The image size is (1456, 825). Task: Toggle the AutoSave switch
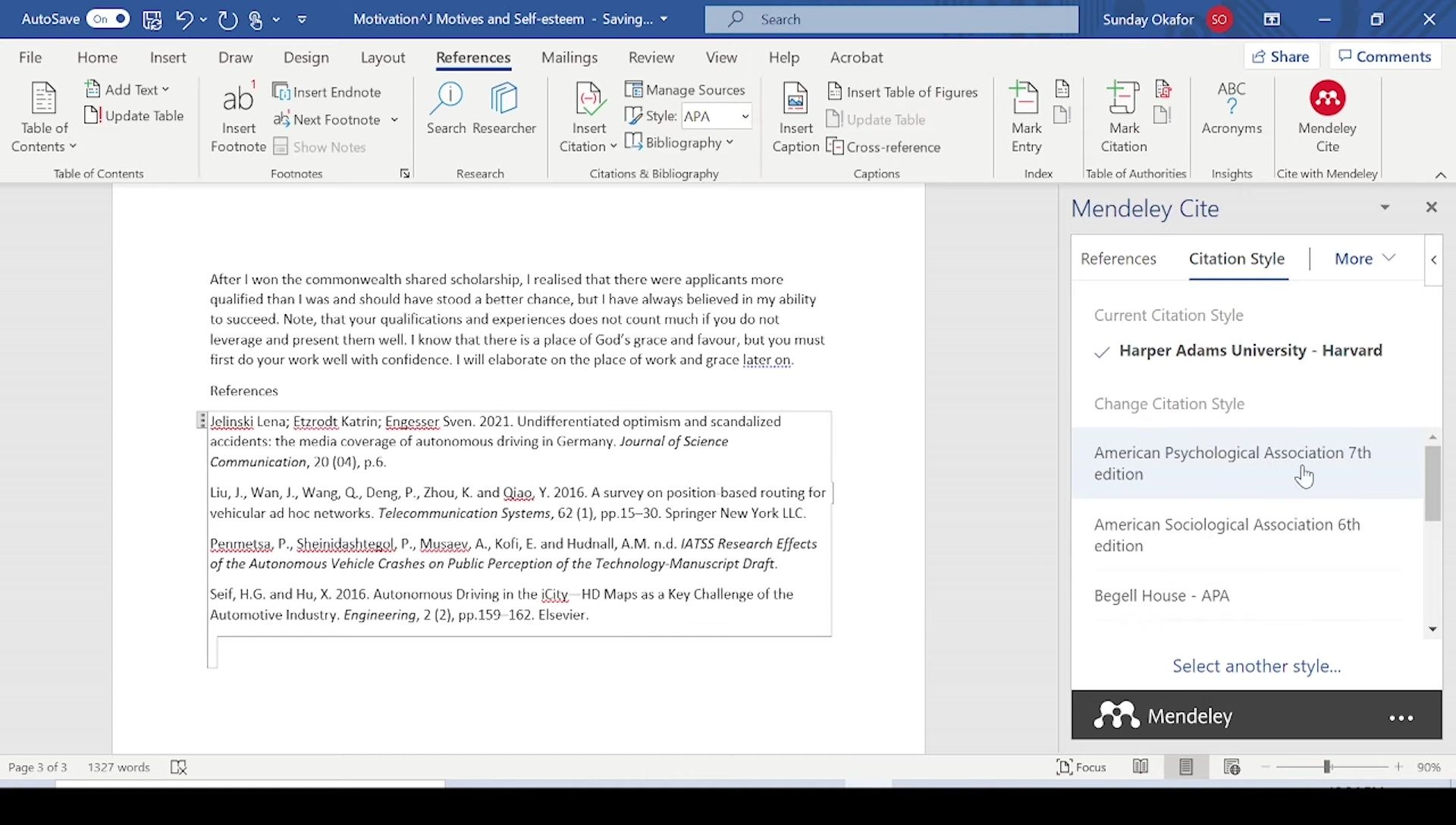pos(108,19)
